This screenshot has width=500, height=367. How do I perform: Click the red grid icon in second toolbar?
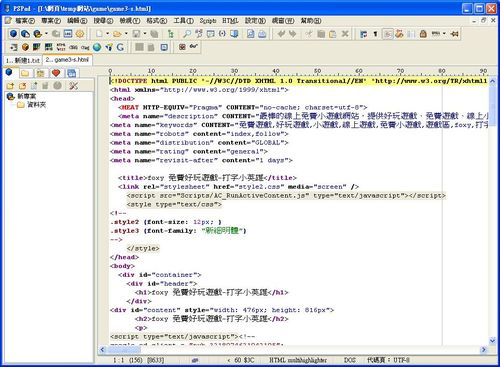tap(182, 47)
